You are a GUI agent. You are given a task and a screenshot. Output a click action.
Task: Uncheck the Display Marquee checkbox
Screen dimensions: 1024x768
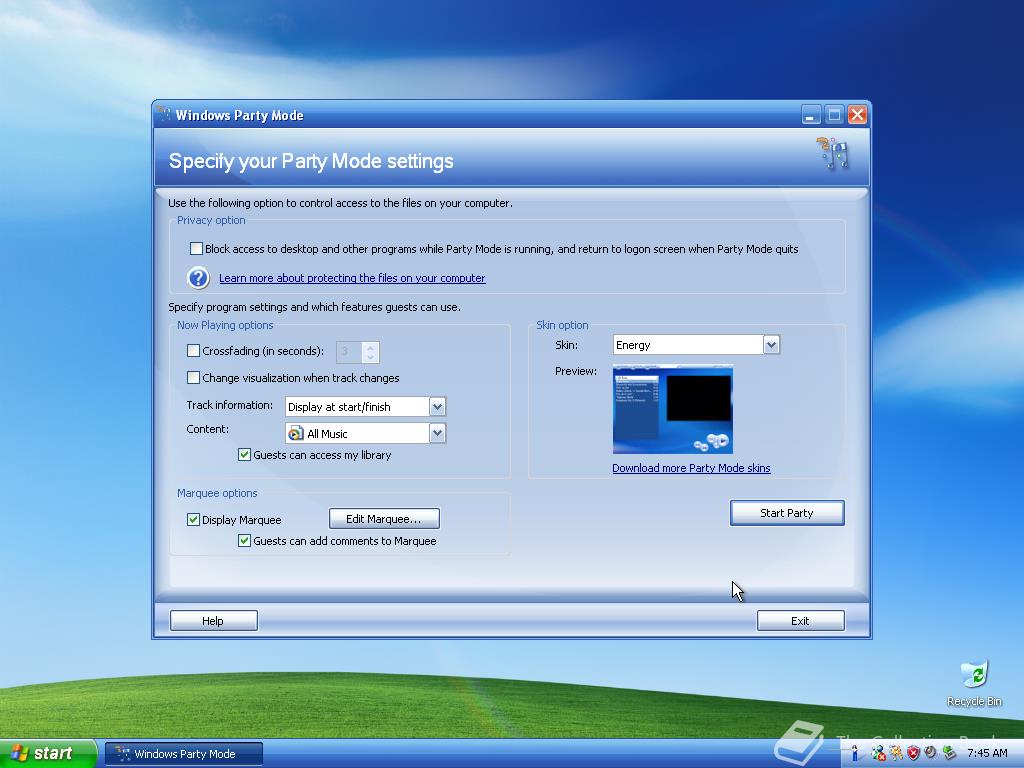coord(193,519)
